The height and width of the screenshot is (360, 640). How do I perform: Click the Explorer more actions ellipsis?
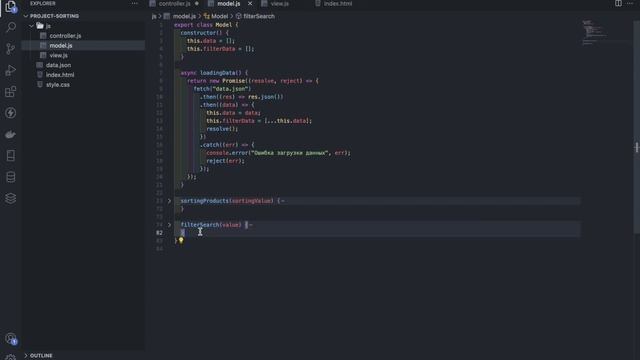(134, 3)
